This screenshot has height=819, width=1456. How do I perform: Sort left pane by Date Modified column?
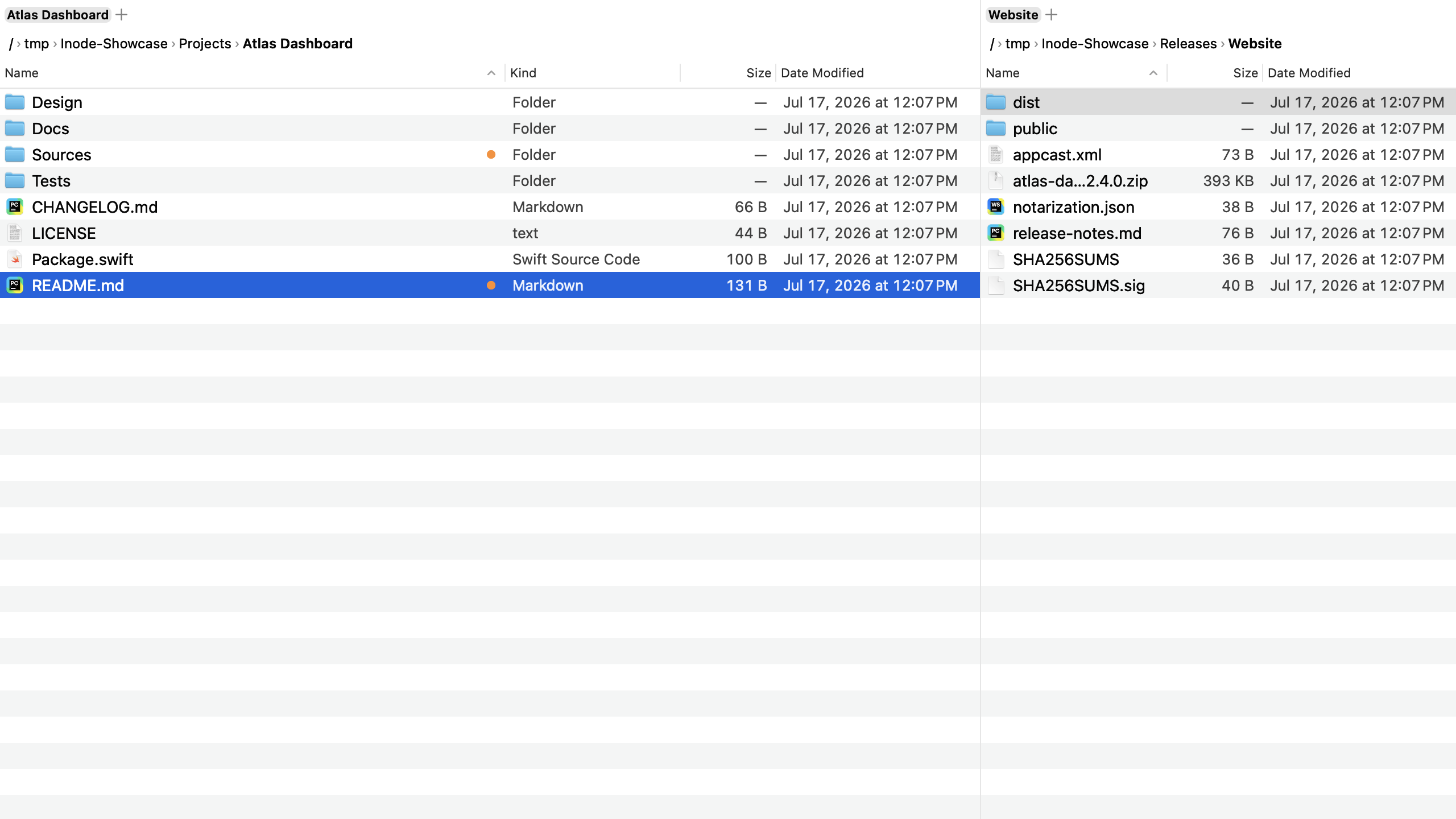[x=822, y=73]
